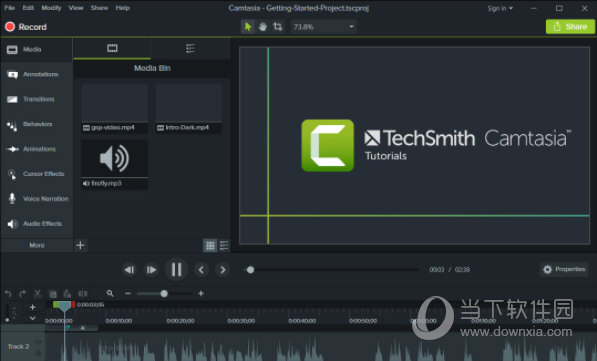Copy selected media in timeline toolbar

(x=53, y=294)
